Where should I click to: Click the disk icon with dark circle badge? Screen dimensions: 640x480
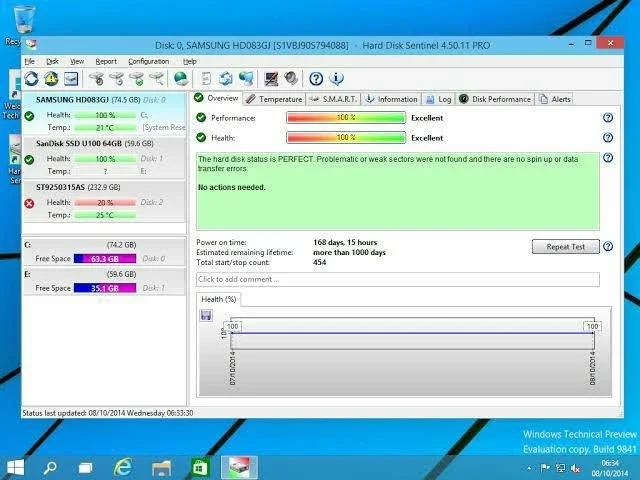[x=97, y=78]
